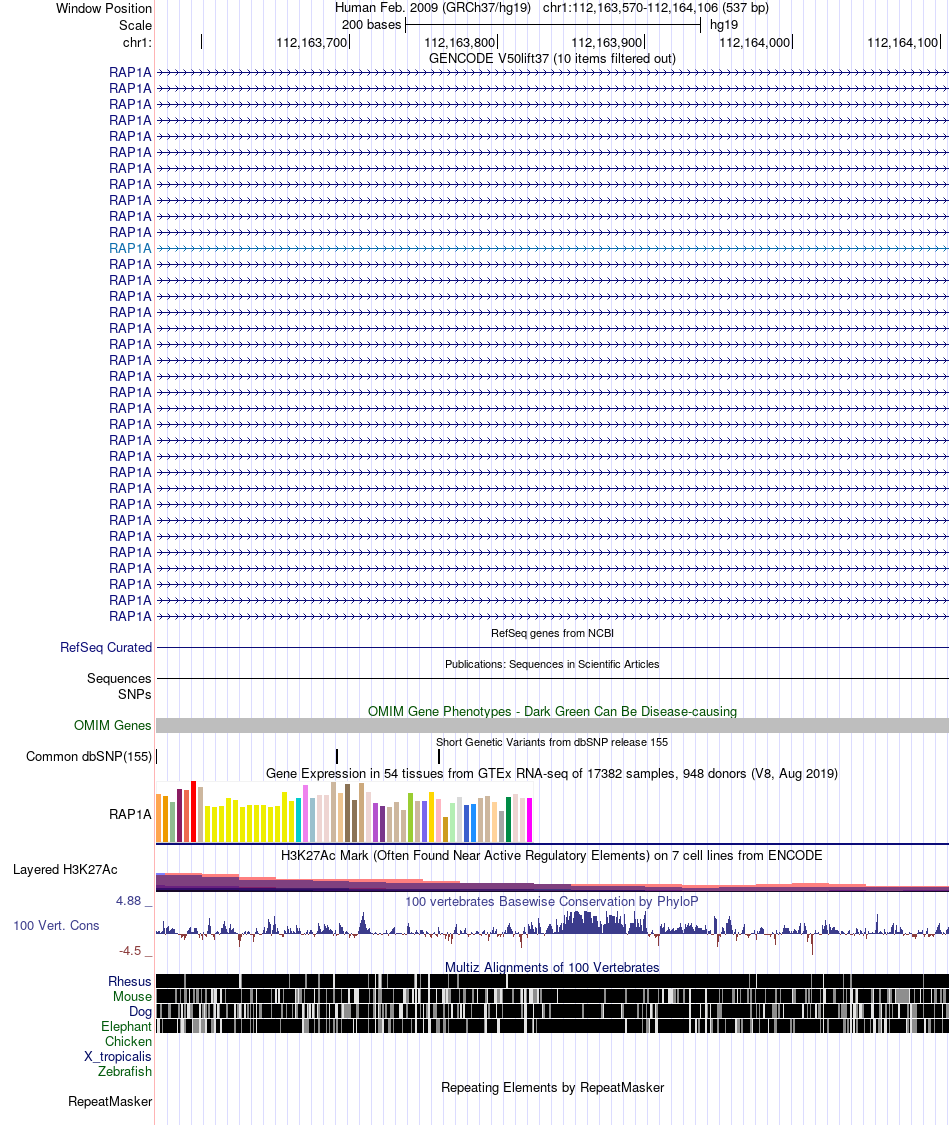Click the 100 Vert. Cons label
The image size is (950, 1125).
tap(56, 926)
